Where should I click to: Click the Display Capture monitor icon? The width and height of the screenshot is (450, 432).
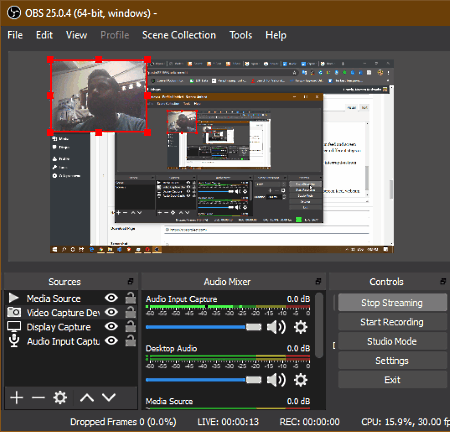pyautogui.click(x=14, y=327)
